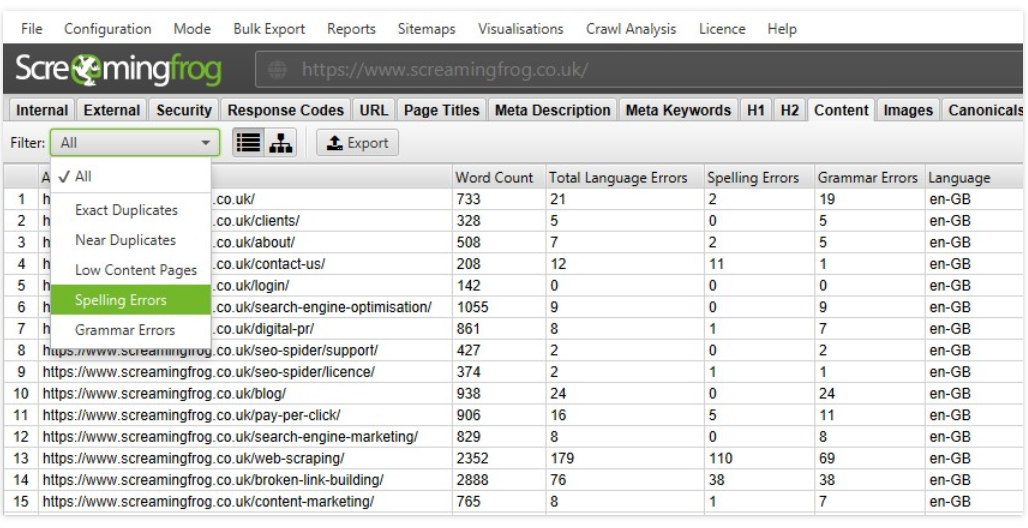
Task: Select the Content tab
Action: (841, 110)
